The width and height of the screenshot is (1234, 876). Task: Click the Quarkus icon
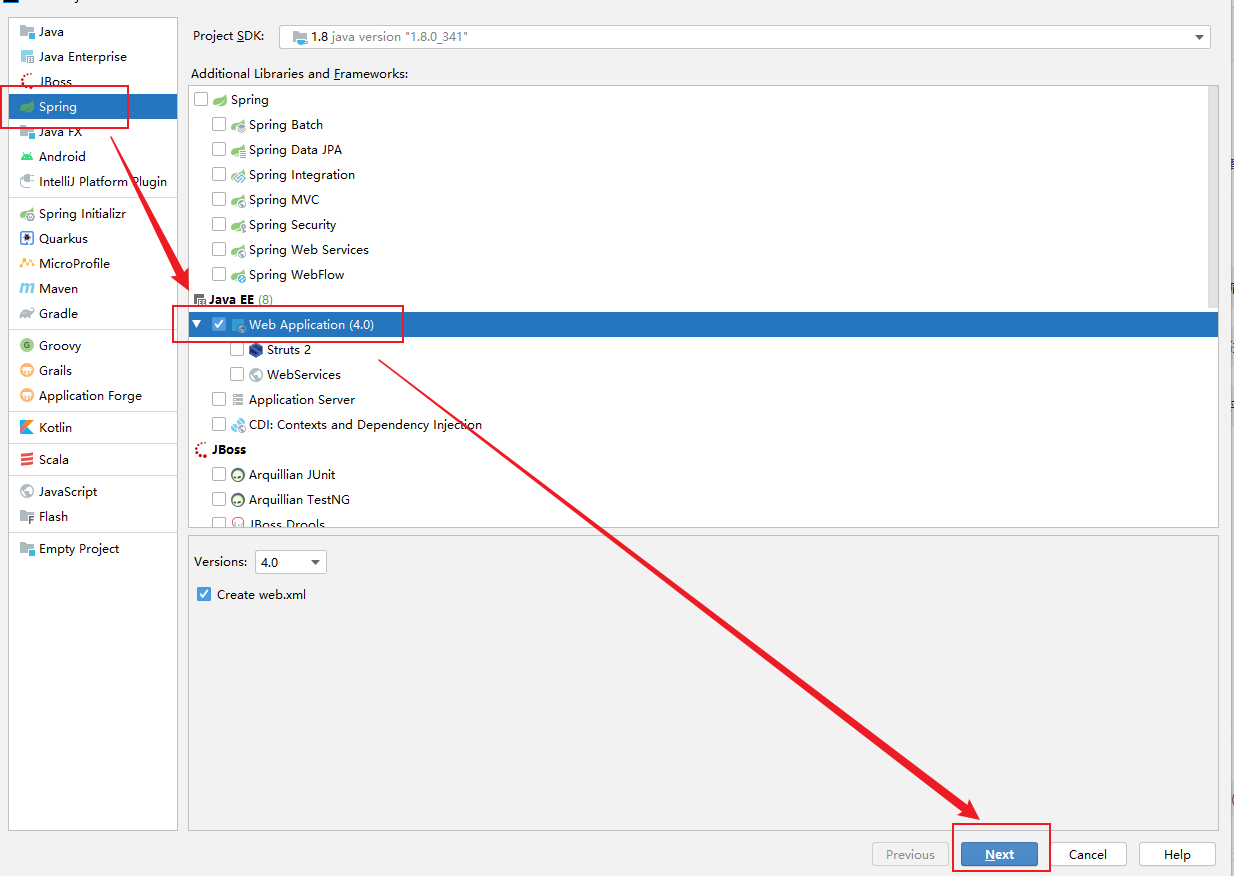(27, 239)
